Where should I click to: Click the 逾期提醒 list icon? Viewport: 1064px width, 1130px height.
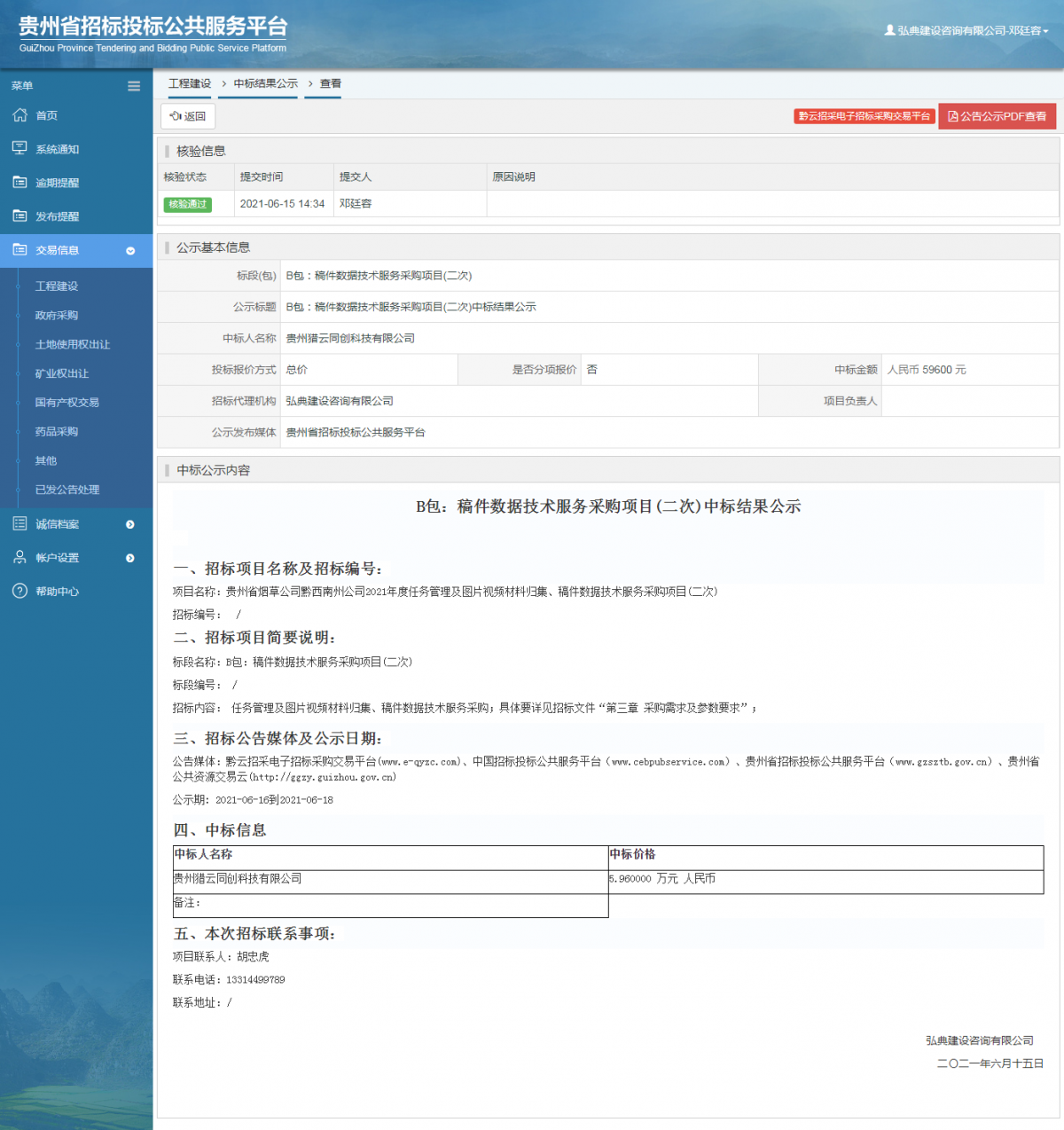(x=20, y=182)
